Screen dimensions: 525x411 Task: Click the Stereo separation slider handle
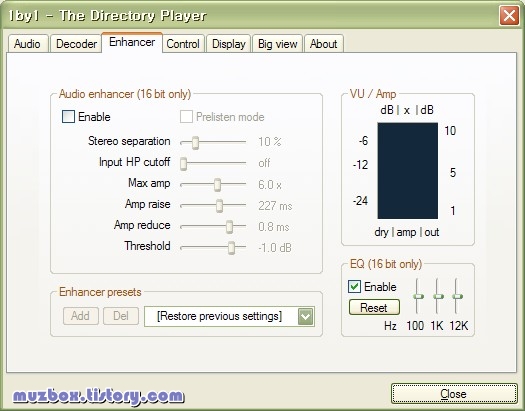(x=195, y=143)
